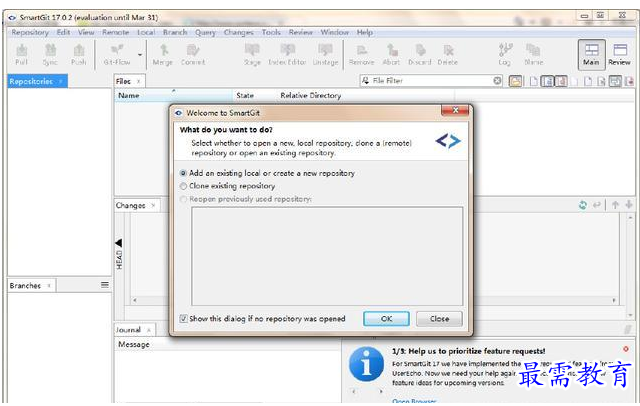Click the refresh icon in Changes panel

583,205
